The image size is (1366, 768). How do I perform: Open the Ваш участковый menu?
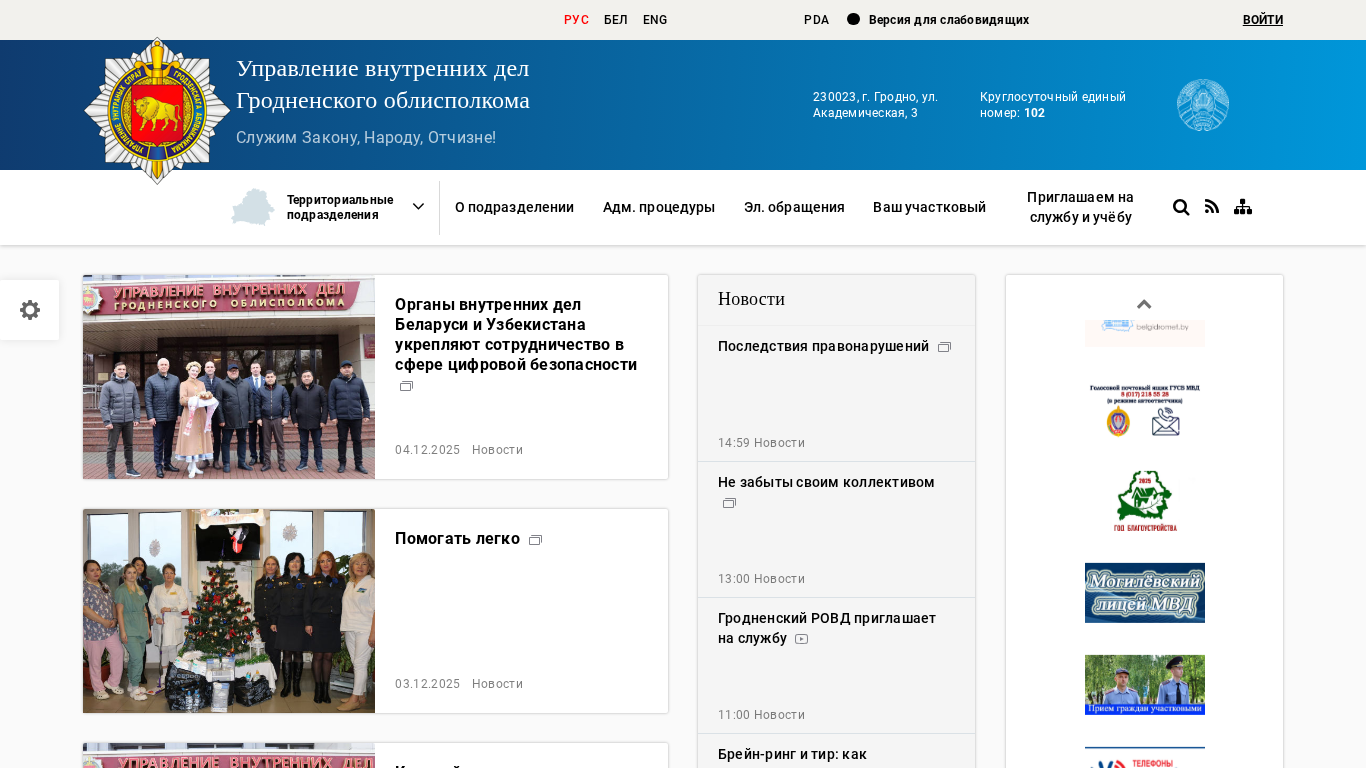pyautogui.click(x=929, y=207)
